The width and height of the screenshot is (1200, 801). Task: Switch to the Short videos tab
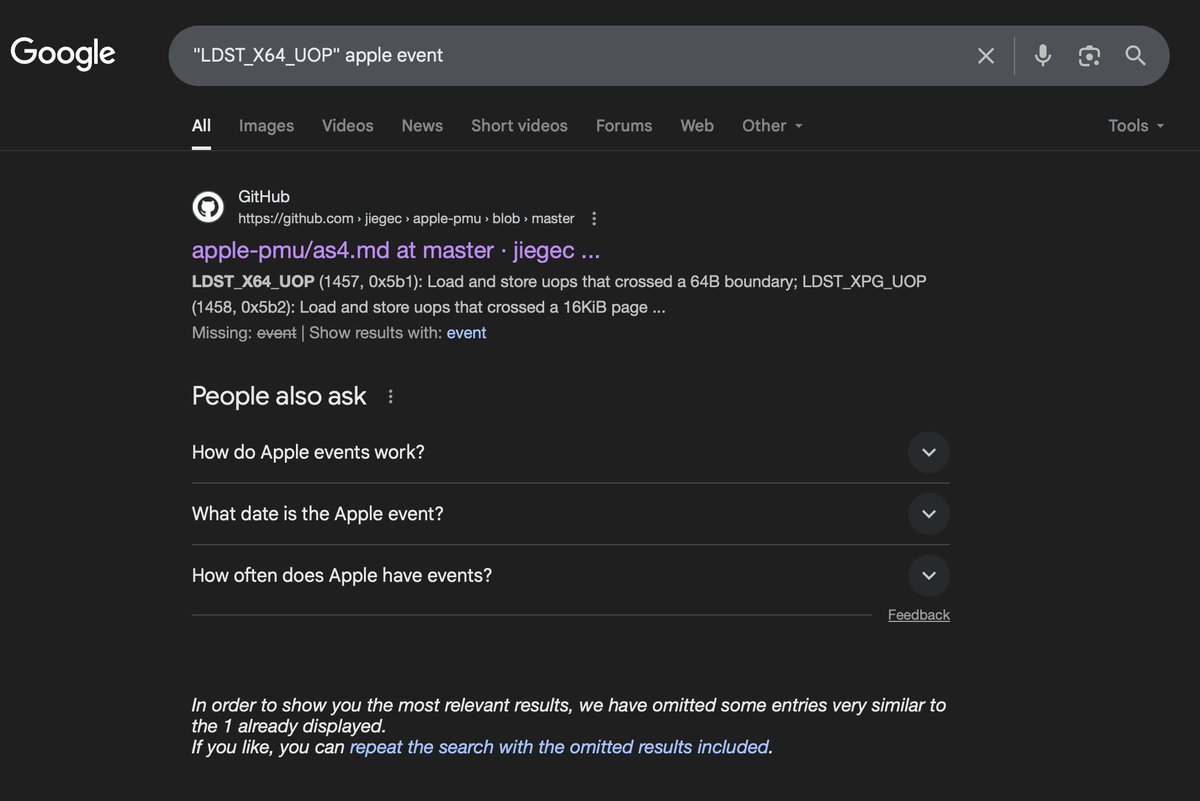click(519, 126)
